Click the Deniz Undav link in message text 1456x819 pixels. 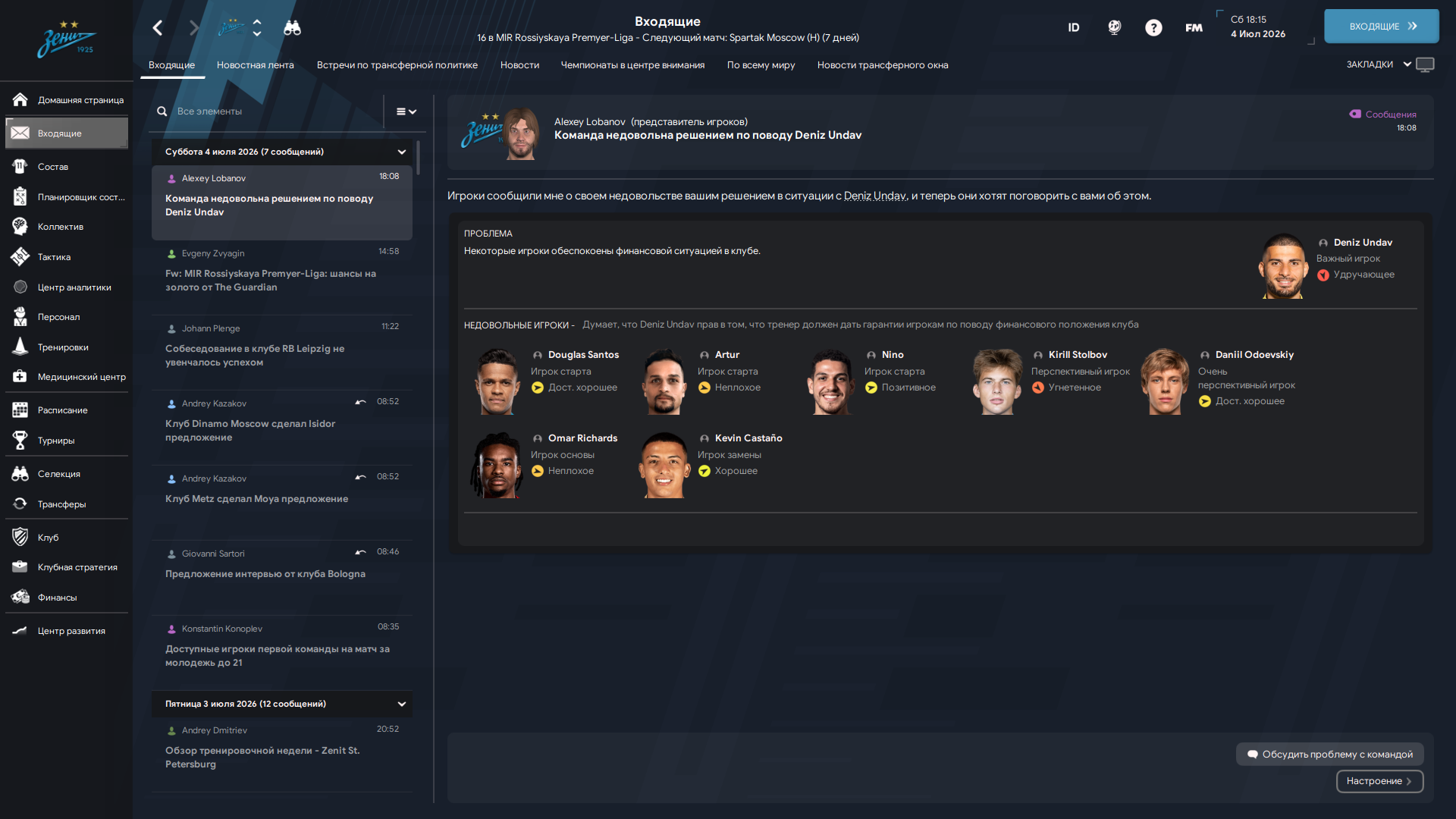pos(874,196)
